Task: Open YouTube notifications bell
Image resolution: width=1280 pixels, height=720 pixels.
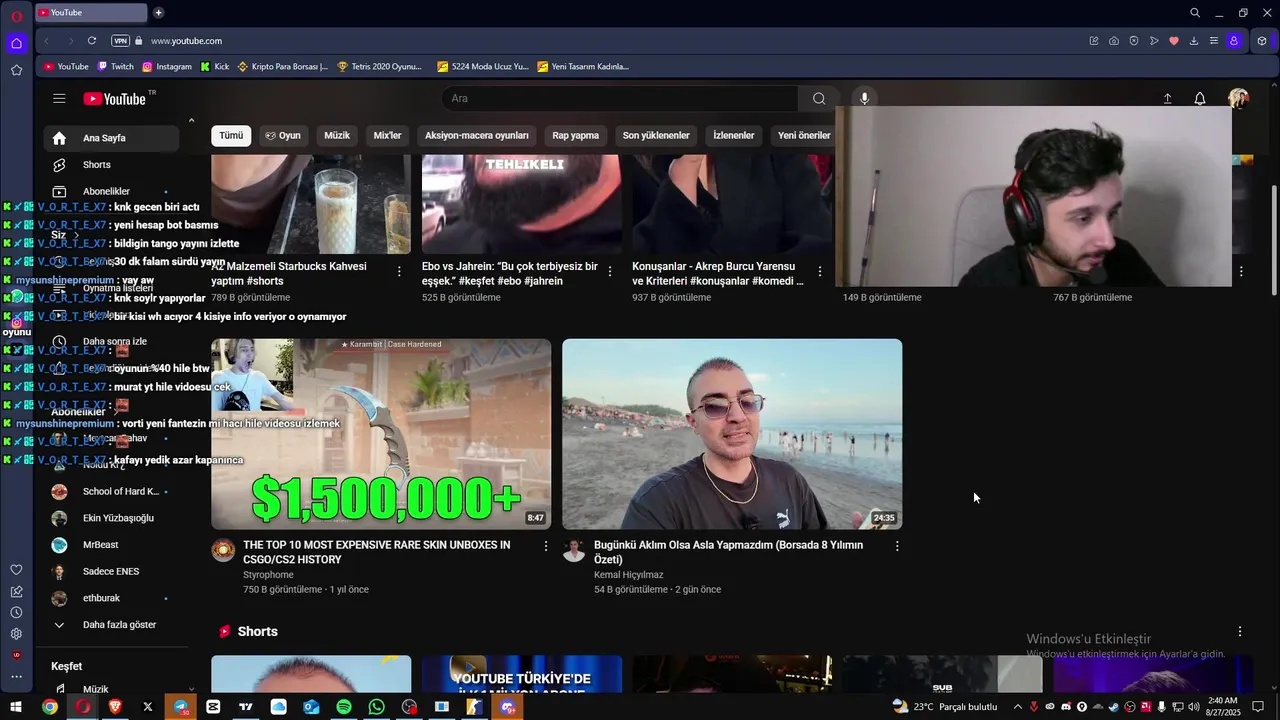Action: coord(1200,98)
